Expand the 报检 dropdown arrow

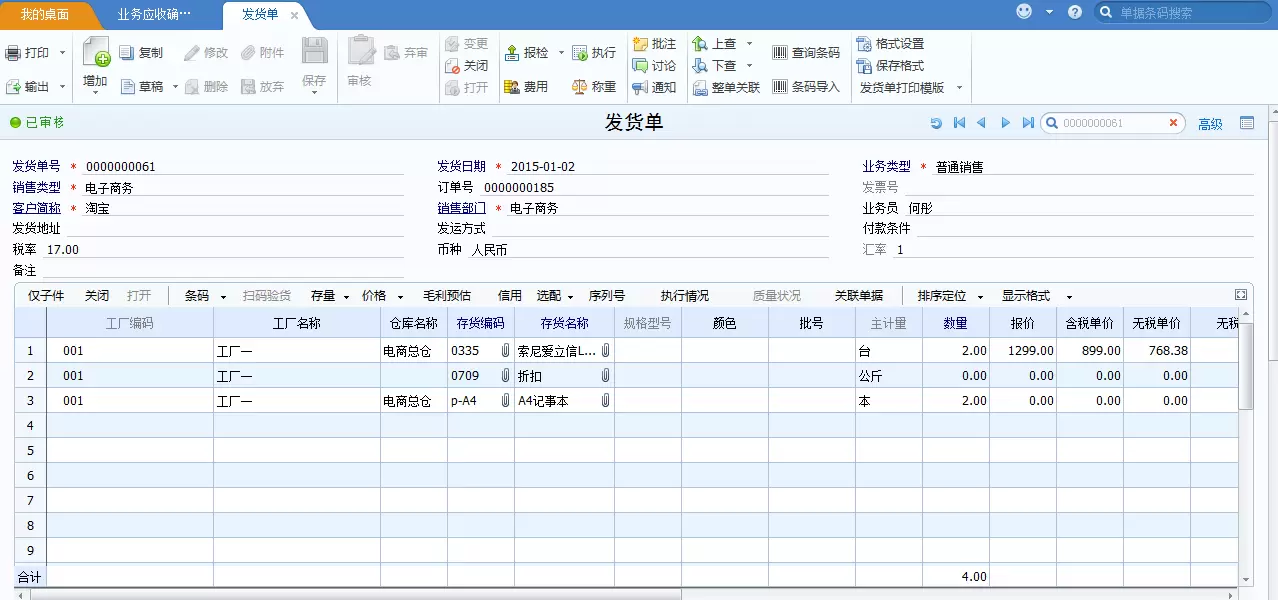pyautogui.click(x=561, y=53)
